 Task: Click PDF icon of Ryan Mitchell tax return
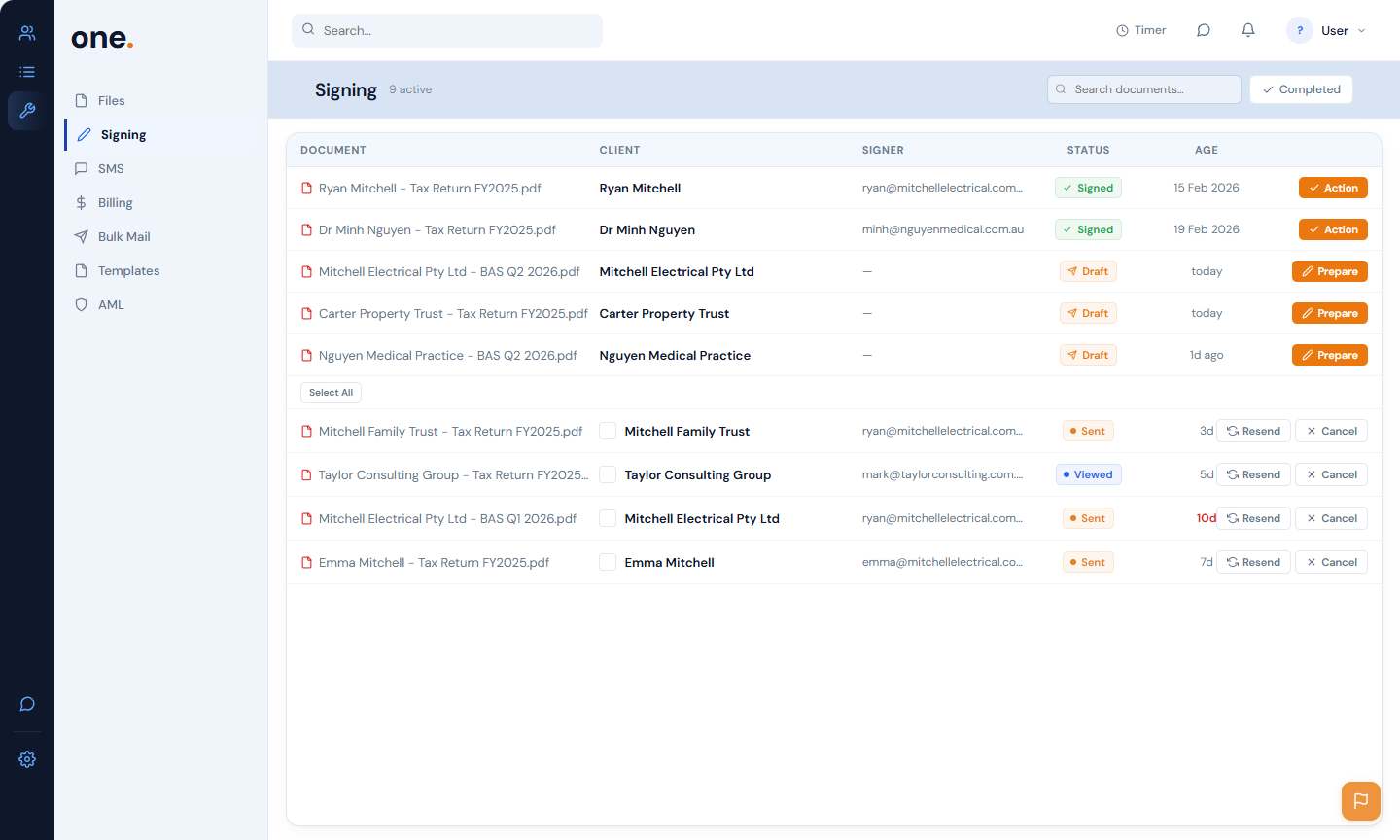pos(307,189)
